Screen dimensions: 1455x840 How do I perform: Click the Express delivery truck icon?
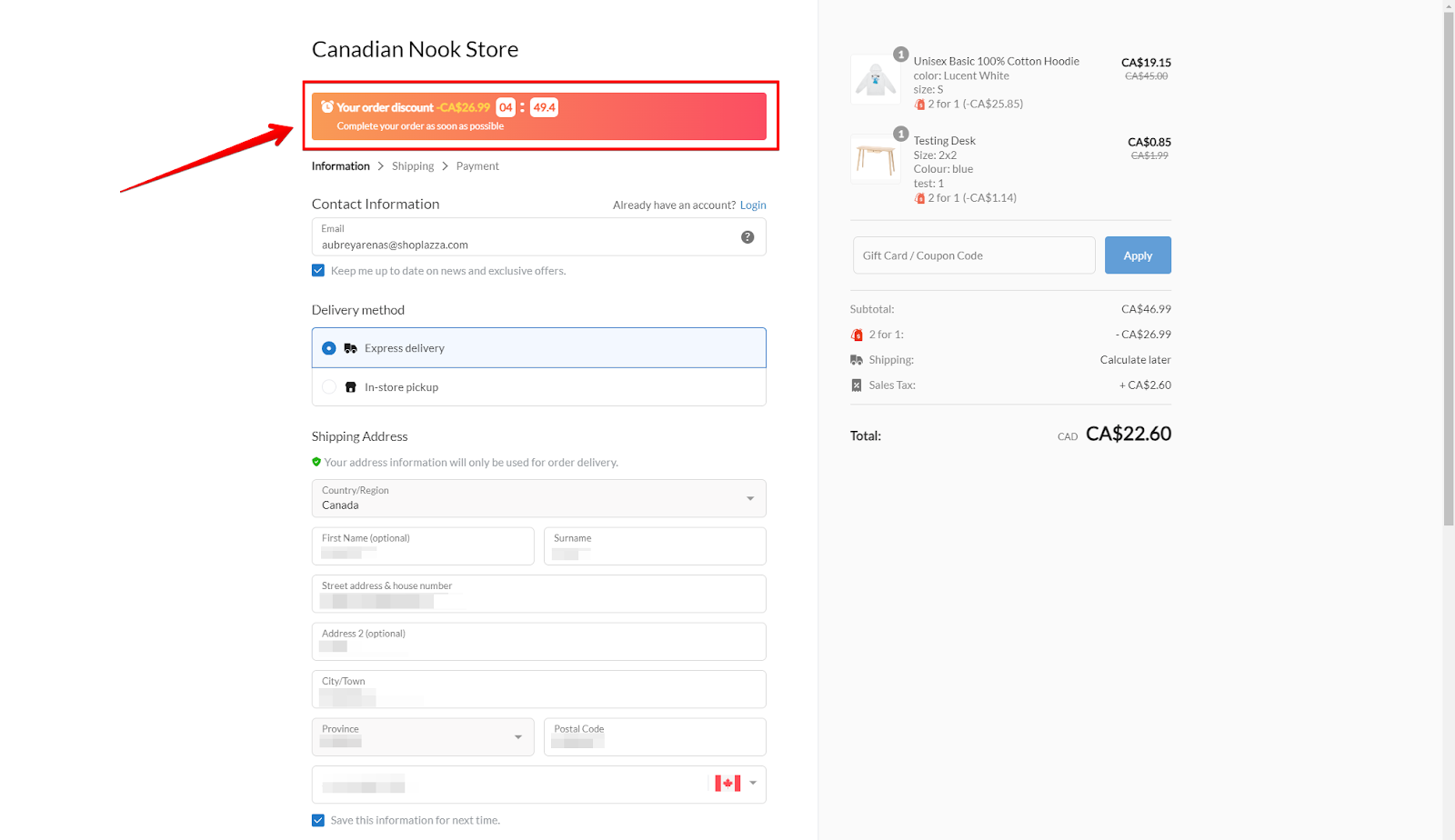point(350,348)
